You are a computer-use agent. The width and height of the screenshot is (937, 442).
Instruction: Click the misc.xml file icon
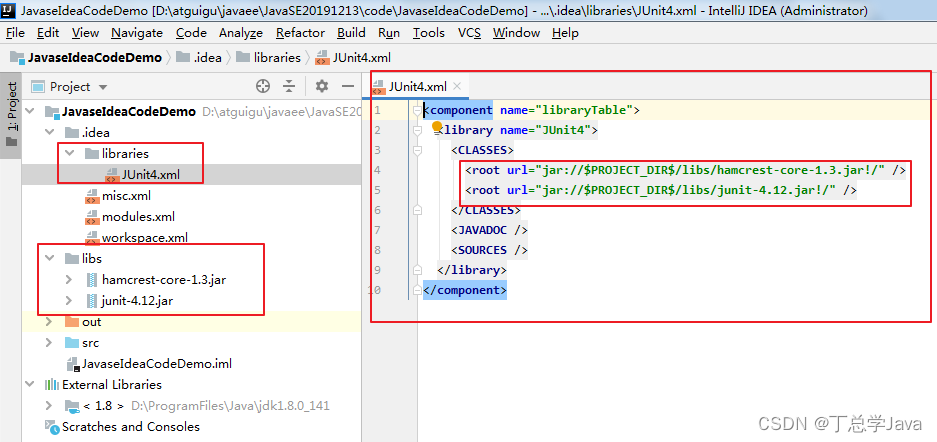[92, 196]
